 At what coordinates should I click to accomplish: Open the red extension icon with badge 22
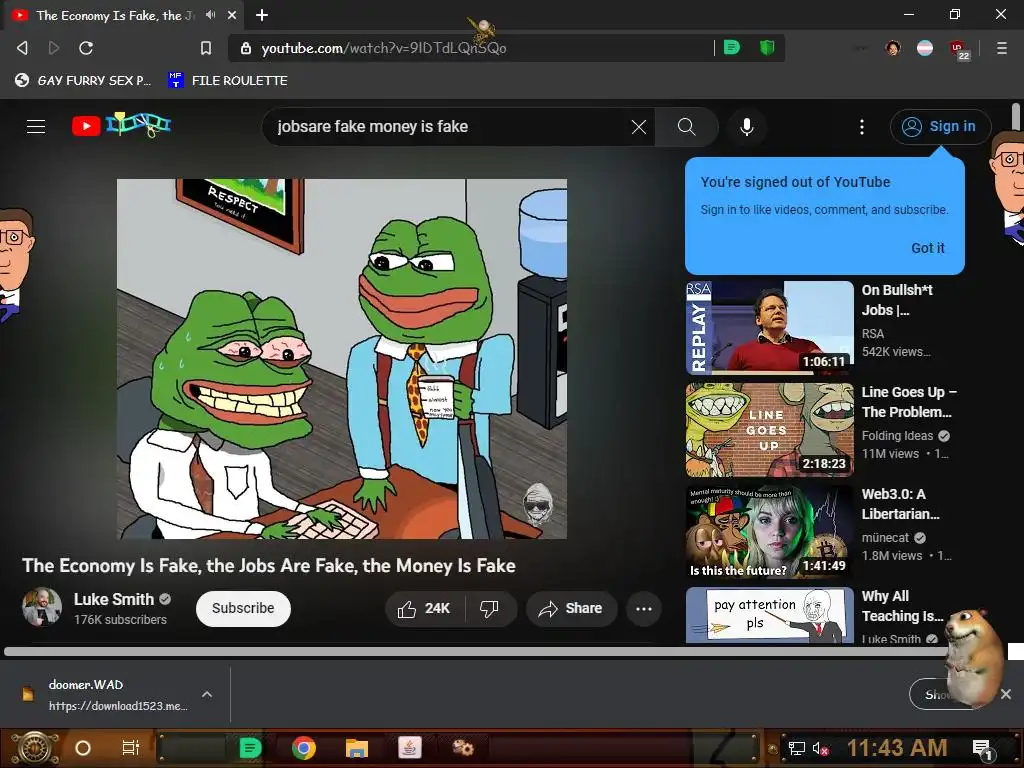click(x=959, y=50)
